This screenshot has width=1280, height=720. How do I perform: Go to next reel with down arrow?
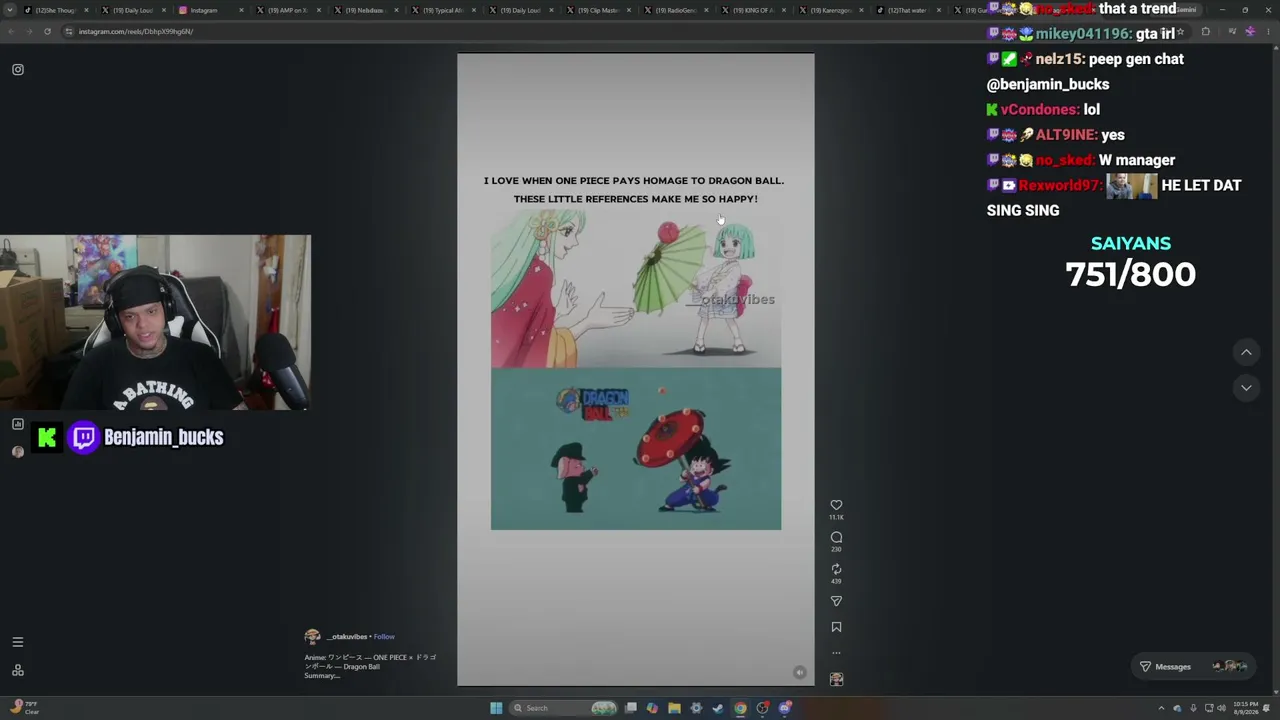pyautogui.click(x=1246, y=387)
